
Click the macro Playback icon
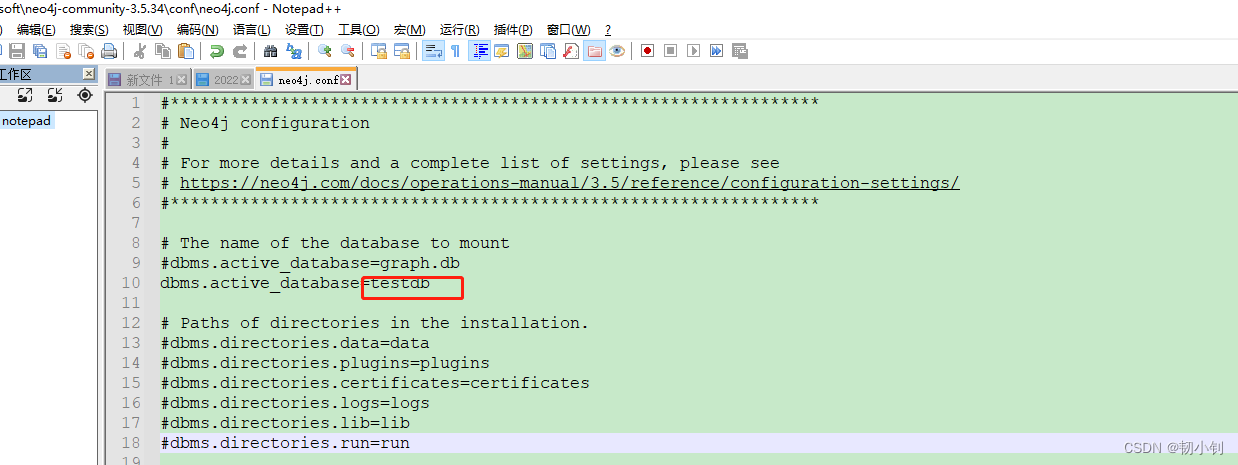[x=694, y=50]
